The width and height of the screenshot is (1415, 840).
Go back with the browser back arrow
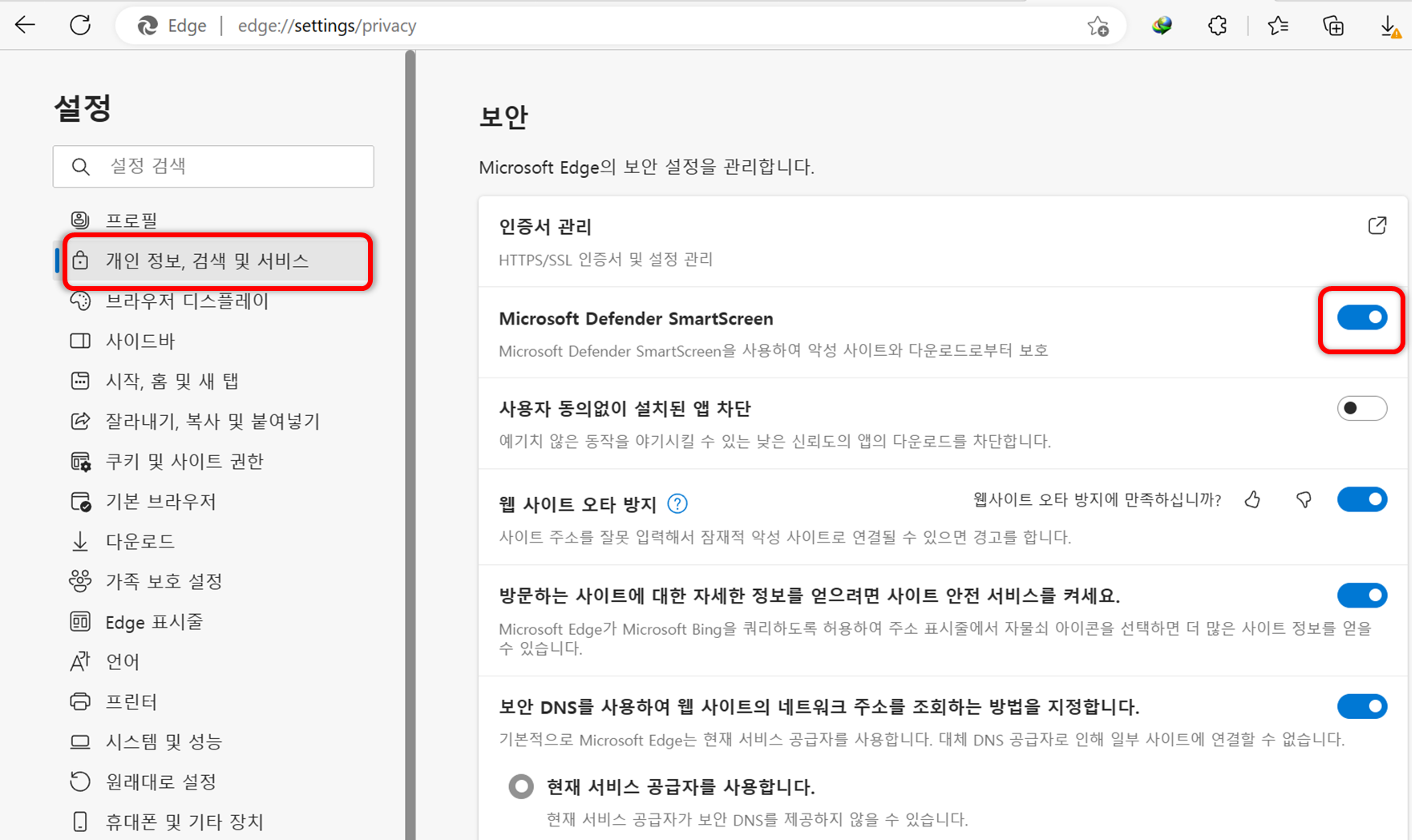[x=26, y=25]
